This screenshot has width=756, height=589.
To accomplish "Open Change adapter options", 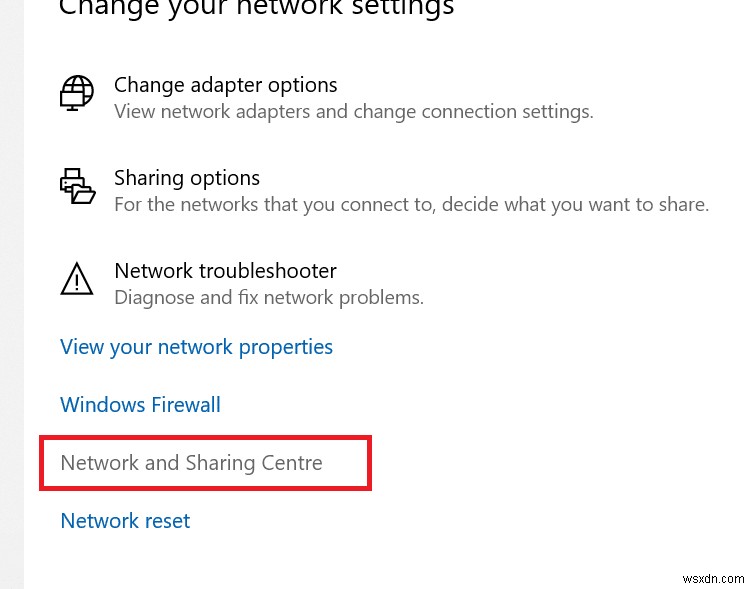I will tap(225, 85).
